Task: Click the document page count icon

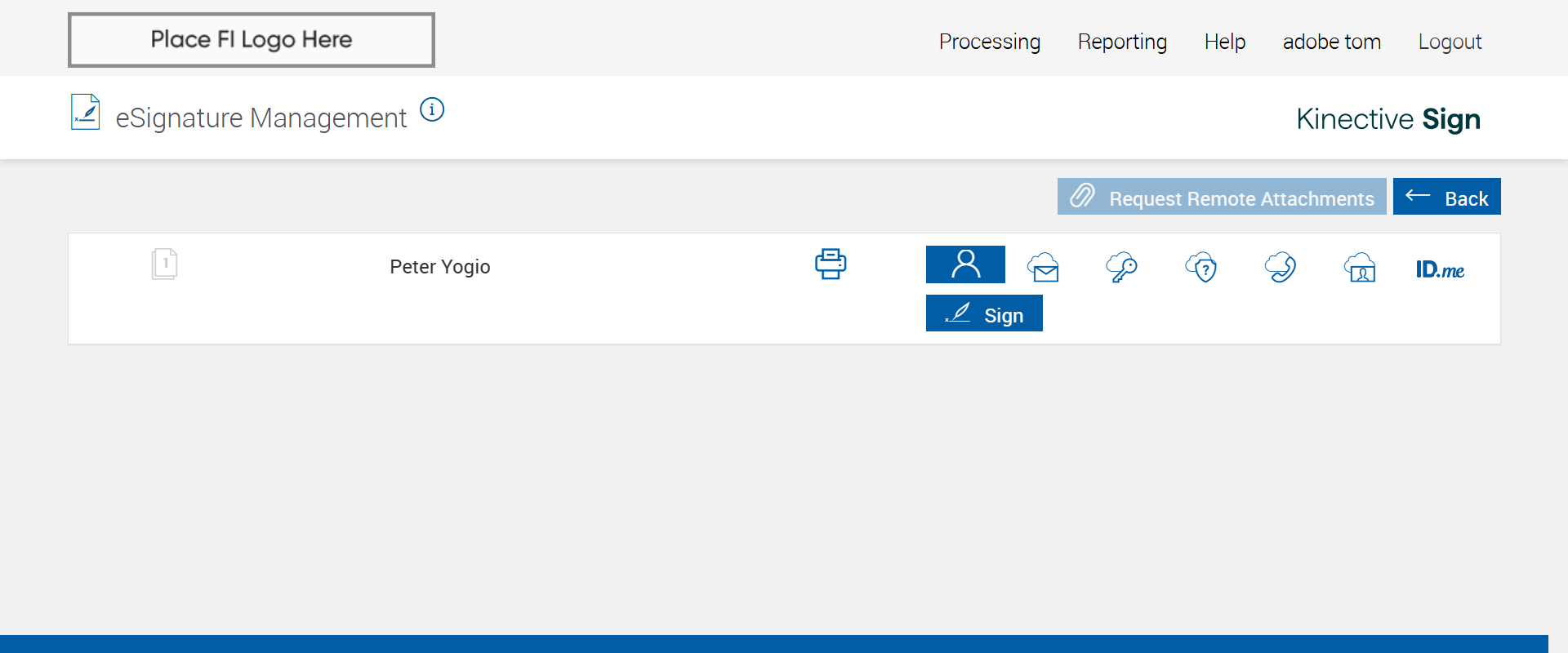Action: tap(164, 264)
